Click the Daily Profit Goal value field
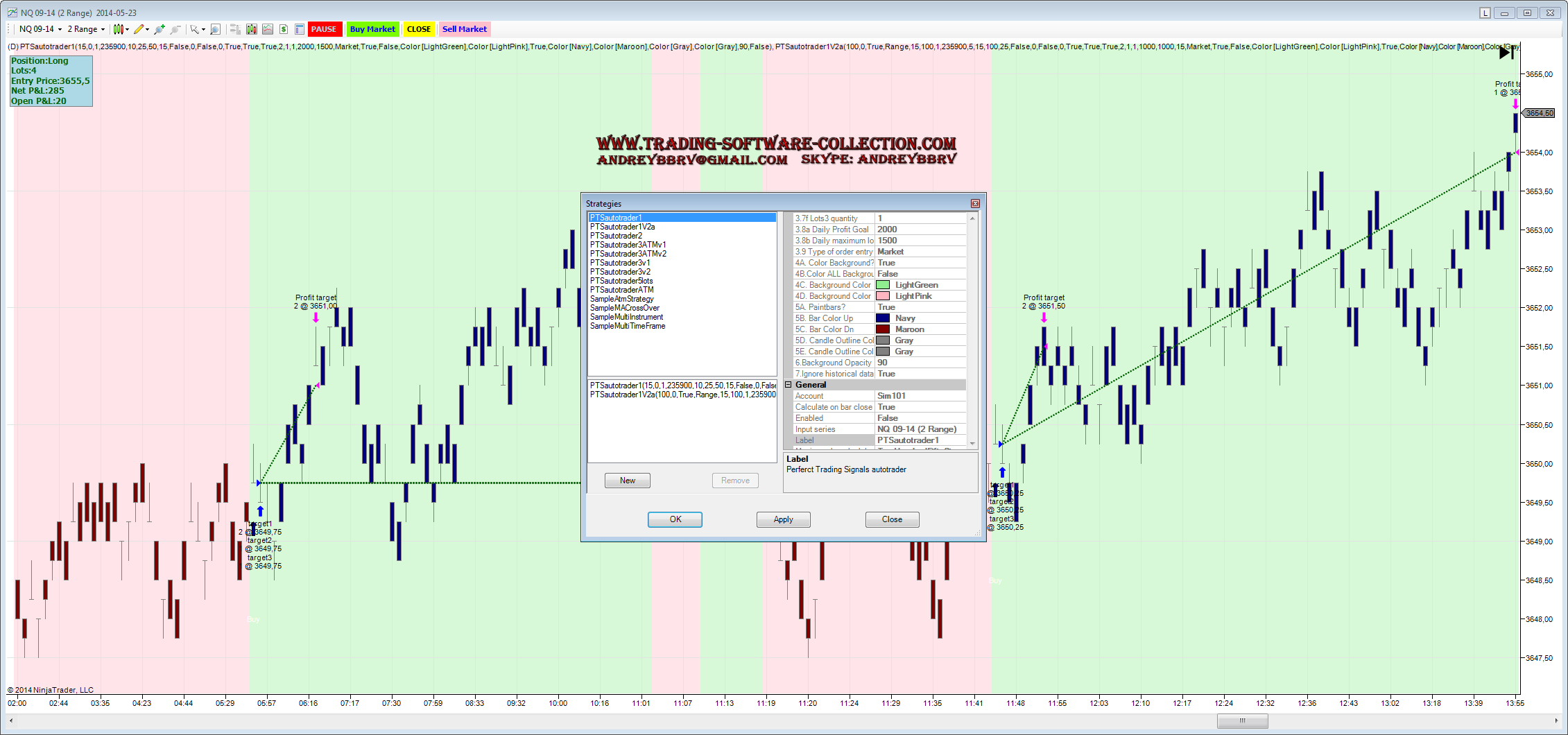This screenshot has width=1568, height=735. 920,230
